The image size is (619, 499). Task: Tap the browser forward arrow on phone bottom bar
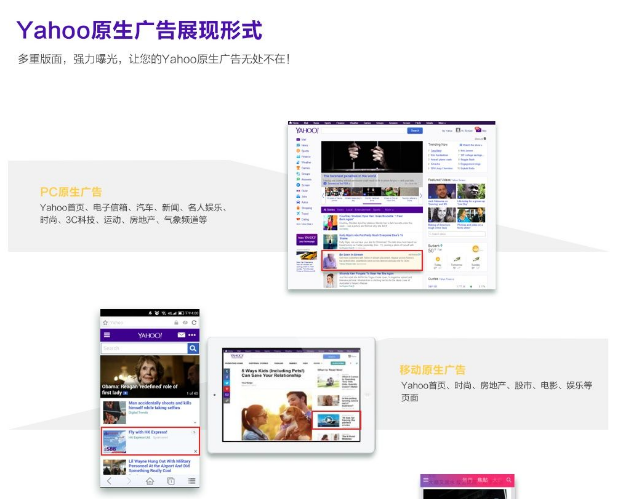pos(129,481)
